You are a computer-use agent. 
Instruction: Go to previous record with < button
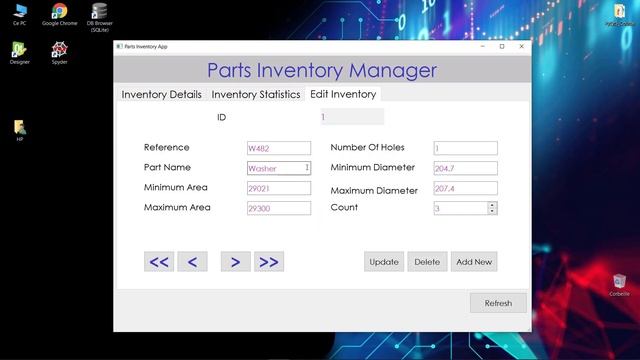[193, 262]
